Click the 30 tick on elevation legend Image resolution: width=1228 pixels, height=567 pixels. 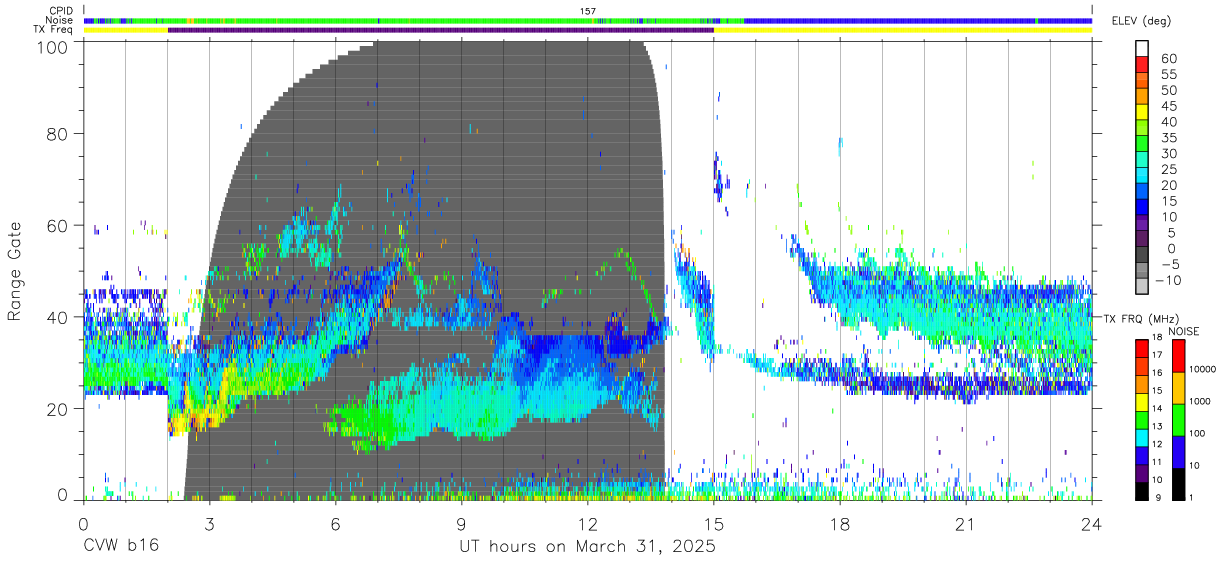tap(1168, 153)
